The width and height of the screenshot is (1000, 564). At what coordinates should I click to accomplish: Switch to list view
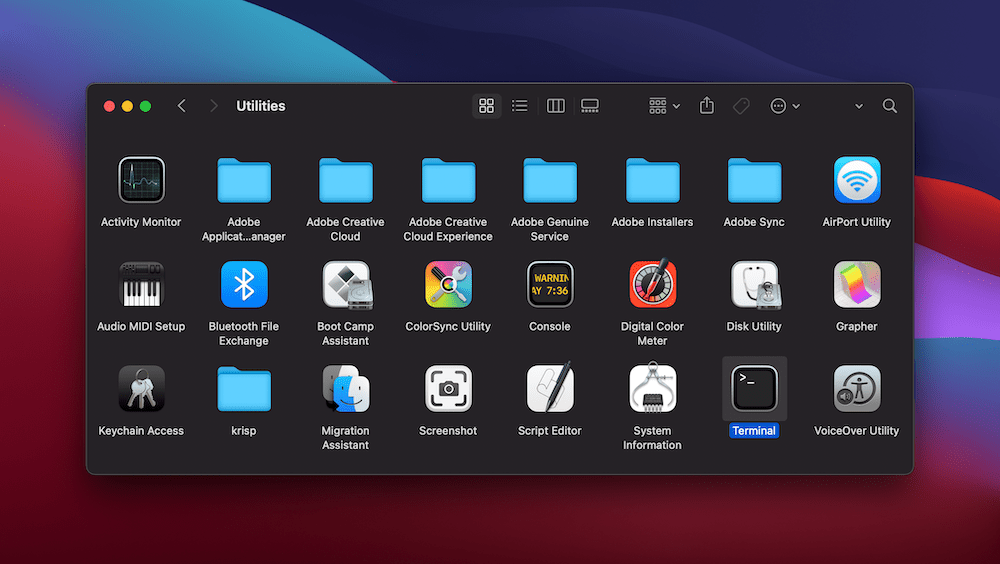click(x=520, y=106)
